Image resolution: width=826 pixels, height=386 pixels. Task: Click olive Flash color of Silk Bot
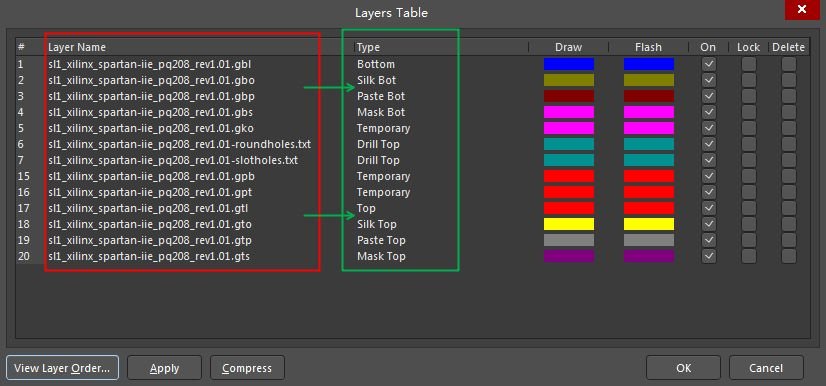pyautogui.click(x=648, y=80)
